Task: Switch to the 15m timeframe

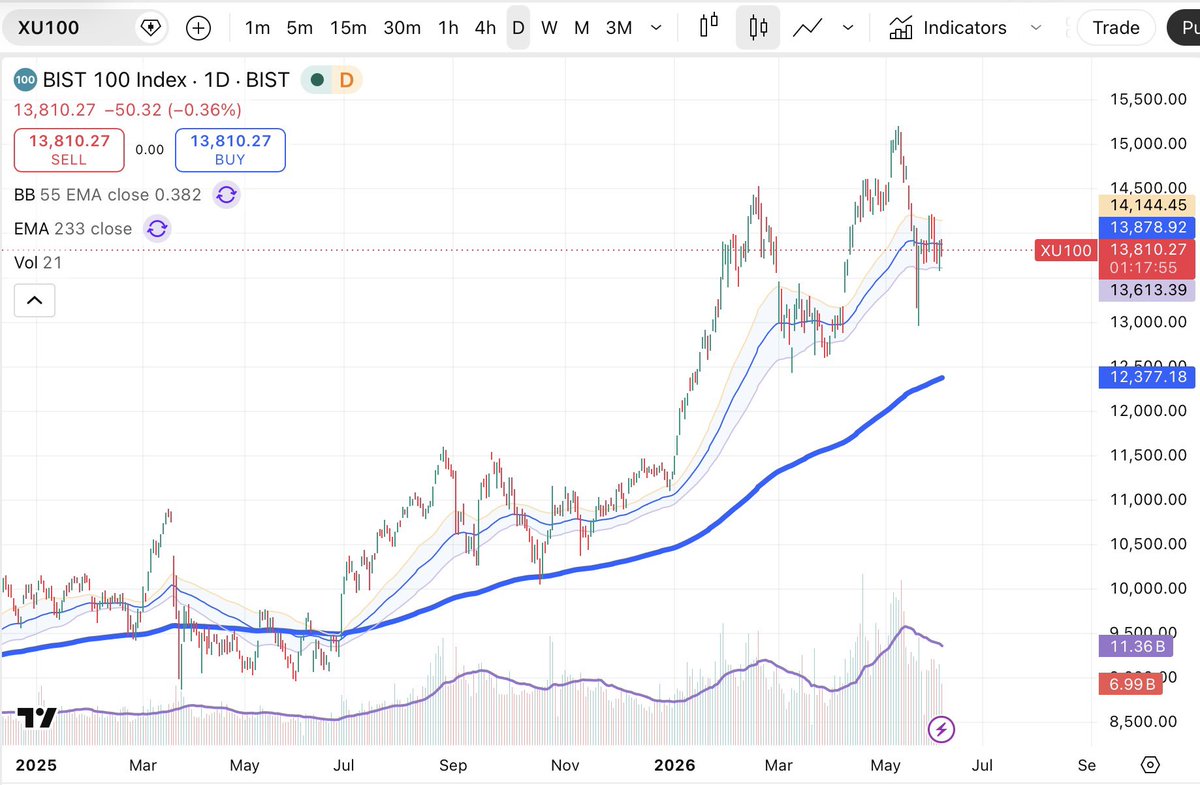Action: (348, 28)
